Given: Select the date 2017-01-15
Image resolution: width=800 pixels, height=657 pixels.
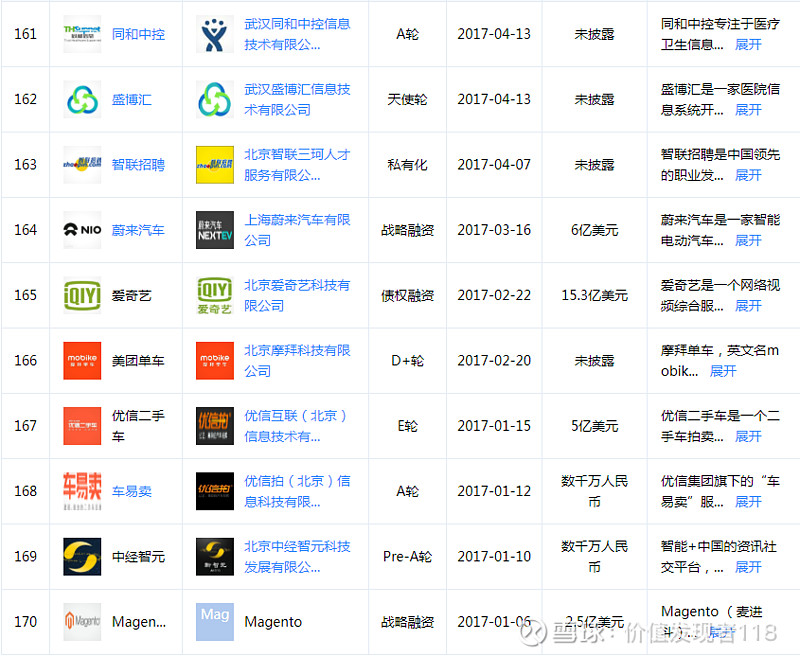Looking at the screenshot, I should [494, 426].
